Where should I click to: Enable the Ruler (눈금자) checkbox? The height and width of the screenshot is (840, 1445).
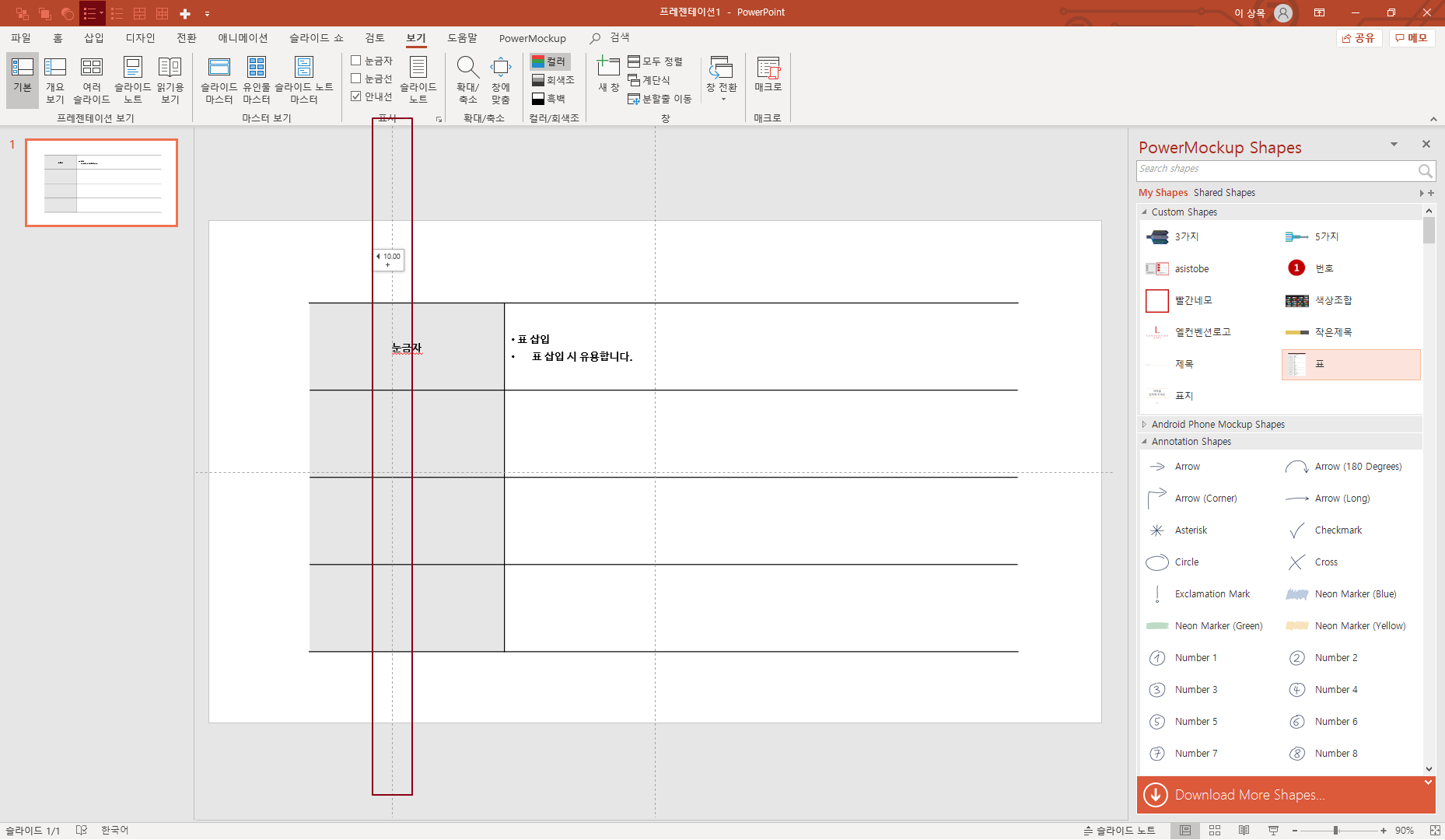356,61
